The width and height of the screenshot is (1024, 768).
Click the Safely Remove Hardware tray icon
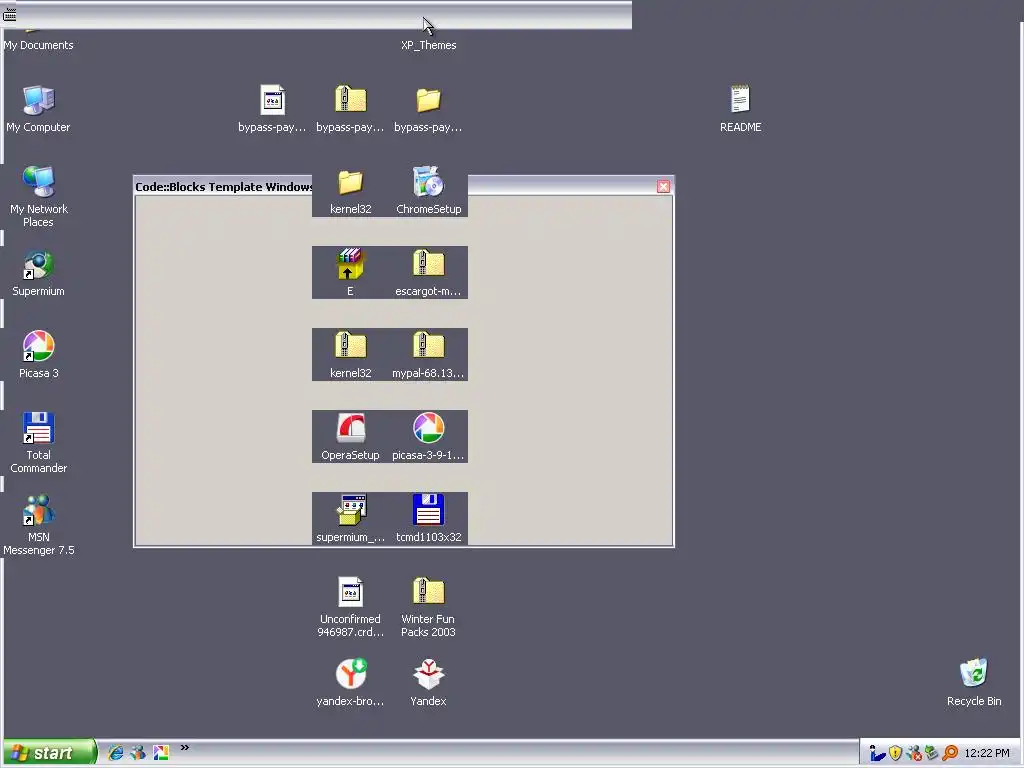[x=931, y=754]
